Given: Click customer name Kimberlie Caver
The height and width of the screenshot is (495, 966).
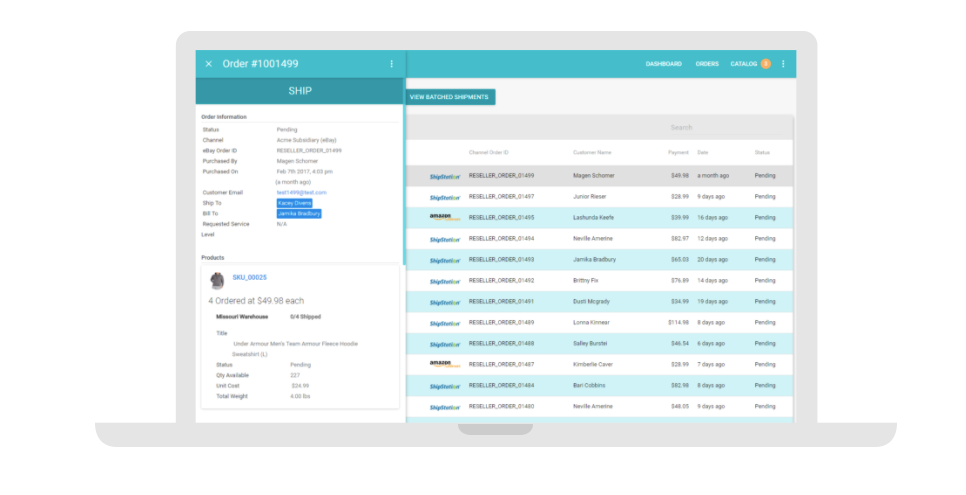Looking at the screenshot, I should (593, 364).
